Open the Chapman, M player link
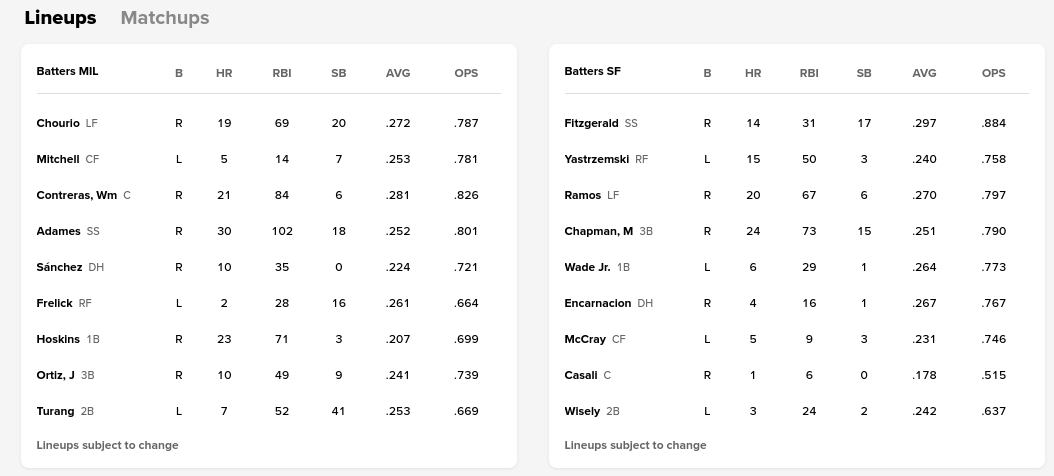Screen dimensions: 1054x476 tap(598, 231)
